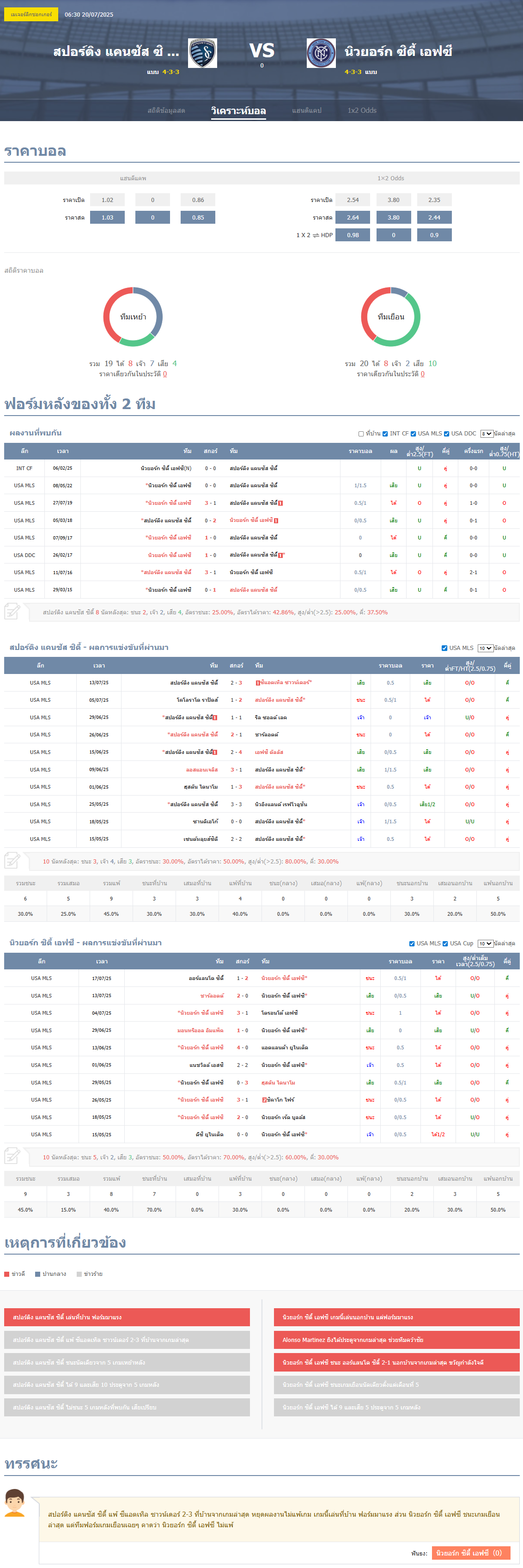Image resolution: width=523 pixels, height=1568 pixels.
Task: Click the news item about the 2-3 loss to Vancouver
Action: (x=127, y=1340)
